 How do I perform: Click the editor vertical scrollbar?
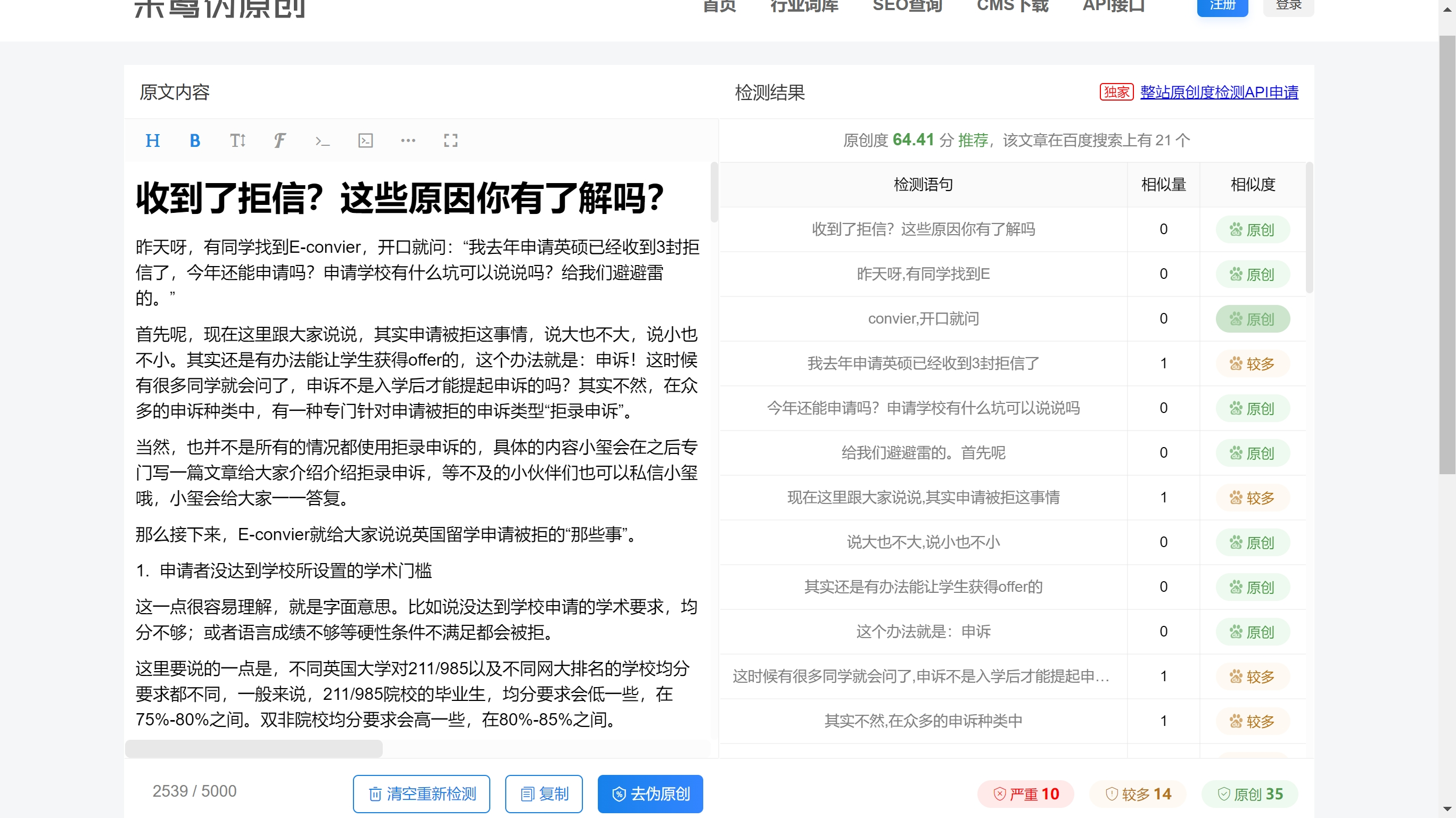[714, 192]
